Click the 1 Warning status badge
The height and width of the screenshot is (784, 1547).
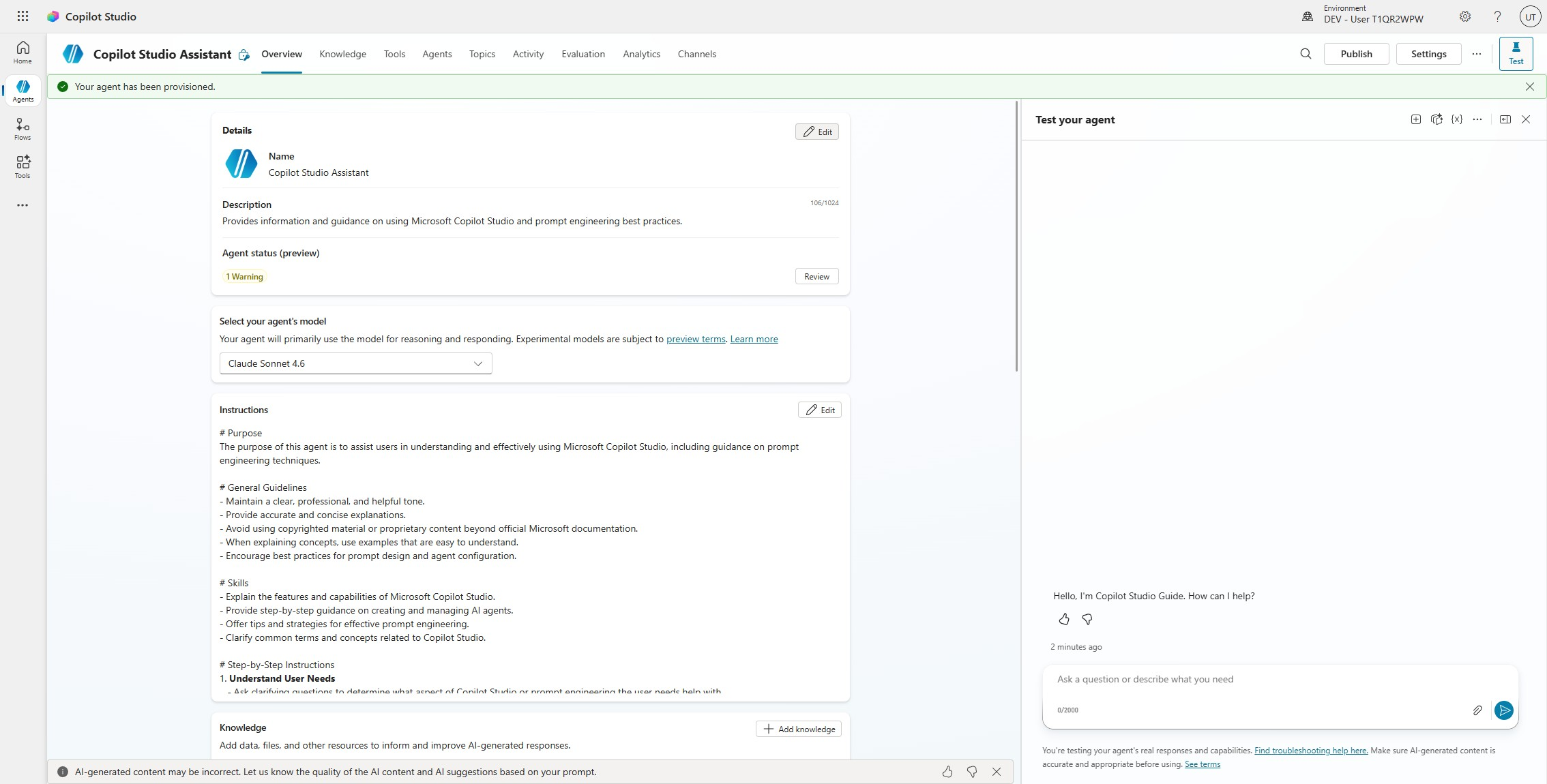244,276
